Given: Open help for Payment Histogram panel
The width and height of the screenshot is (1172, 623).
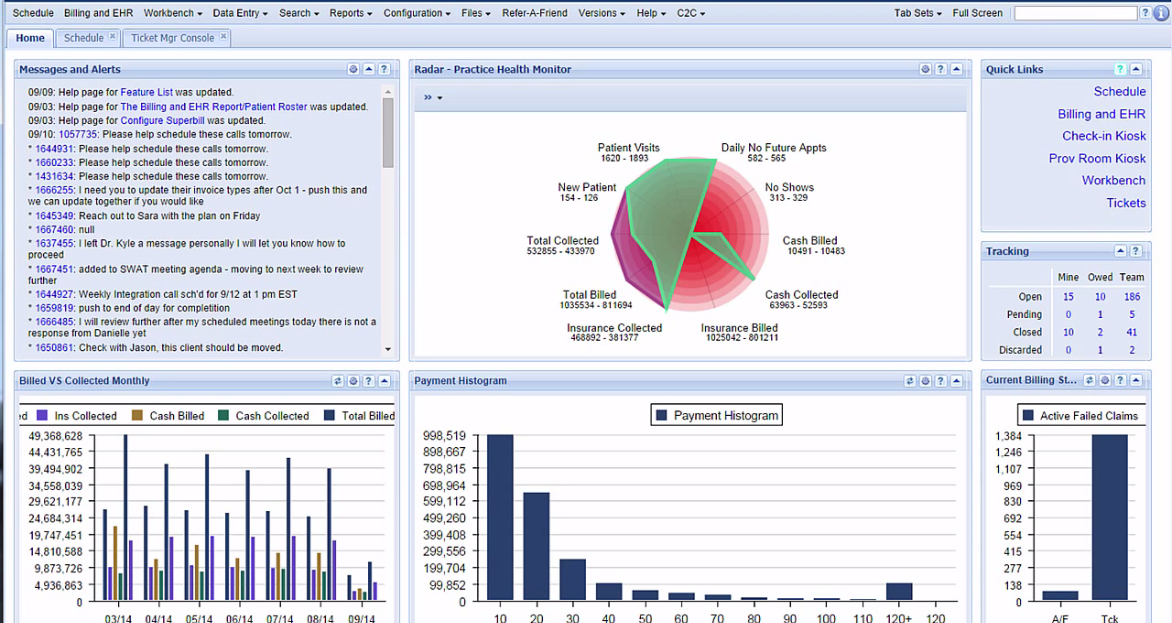Looking at the screenshot, I should pyautogui.click(x=941, y=381).
